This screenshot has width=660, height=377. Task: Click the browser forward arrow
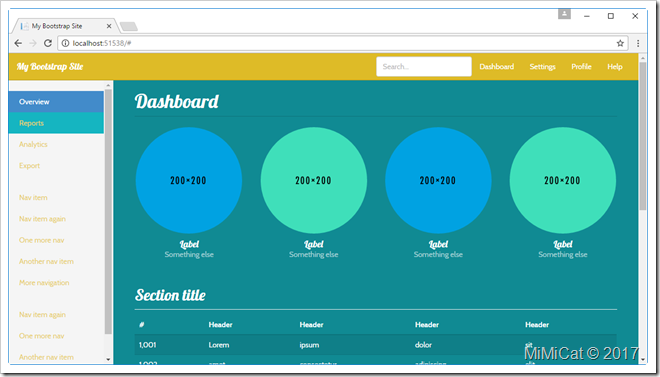click(33, 43)
